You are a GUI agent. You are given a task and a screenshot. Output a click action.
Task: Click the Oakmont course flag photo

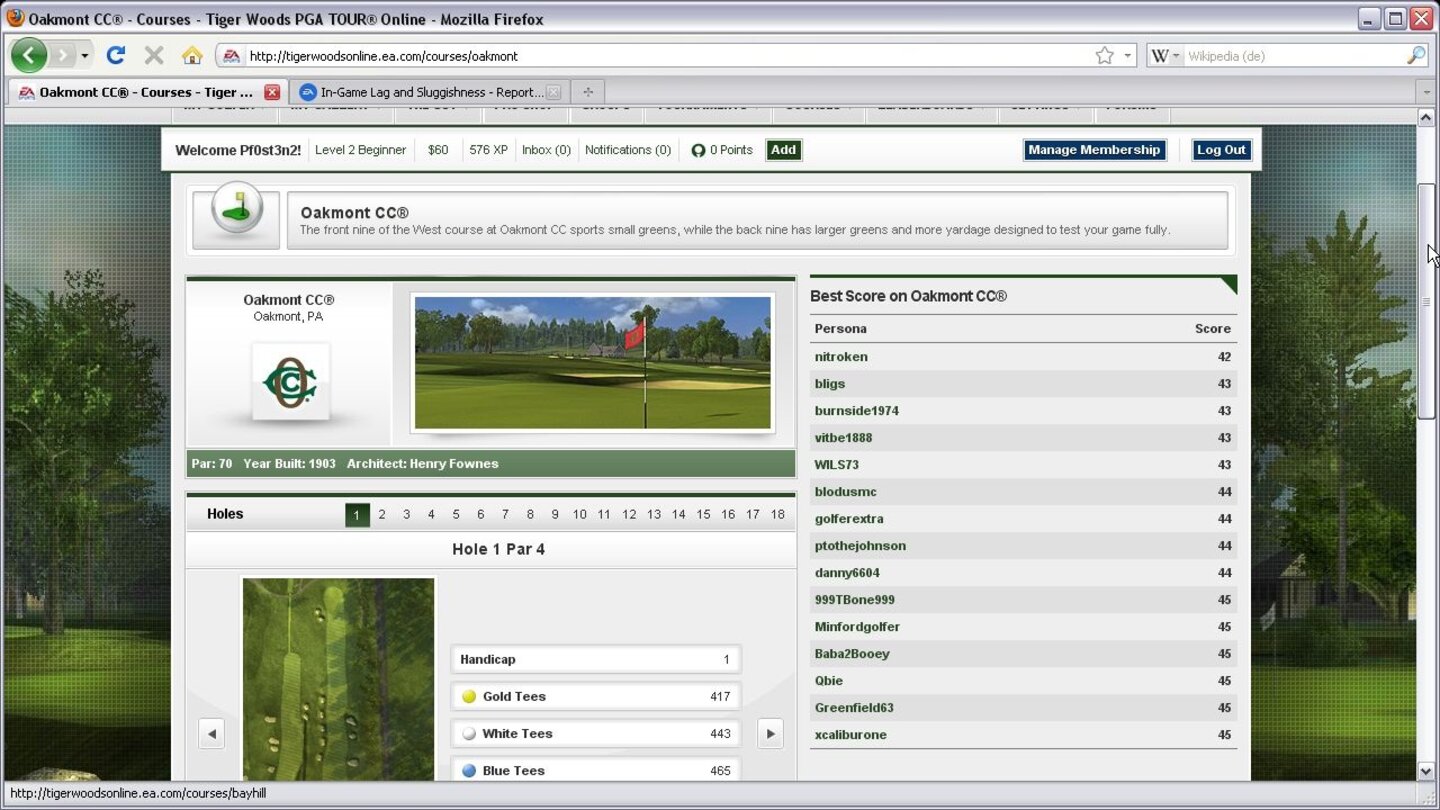(593, 363)
